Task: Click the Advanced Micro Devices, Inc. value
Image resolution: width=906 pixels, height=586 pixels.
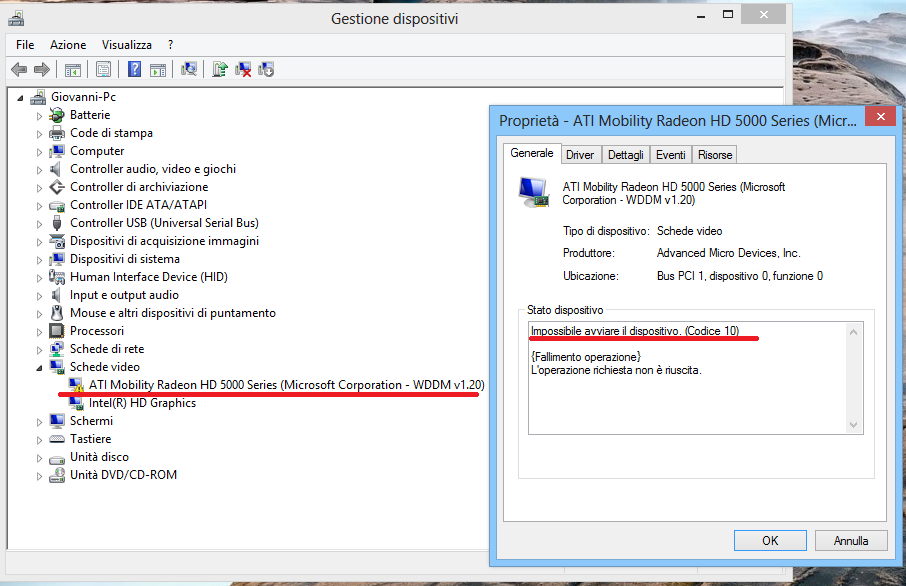Action: pyautogui.click(x=728, y=253)
